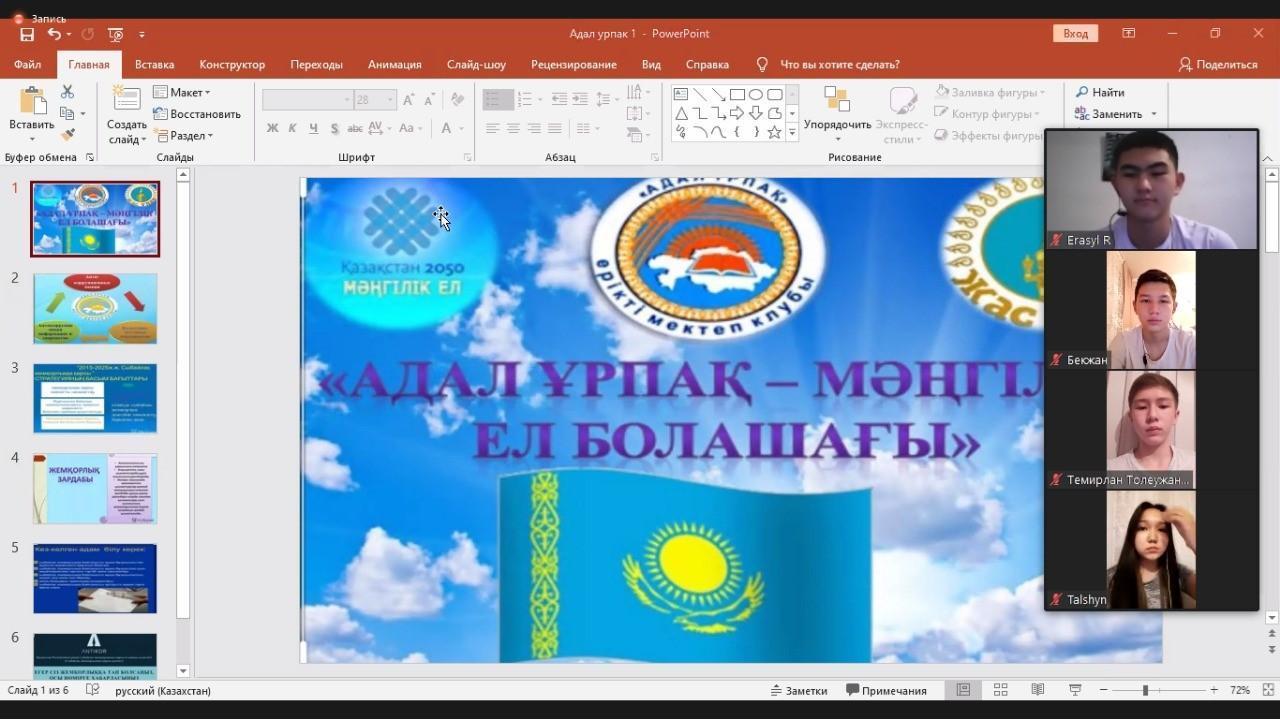Image resolution: width=1280 pixels, height=720 pixels.
Task: Switch to the Анимация tab
Action: click(394, 64)
